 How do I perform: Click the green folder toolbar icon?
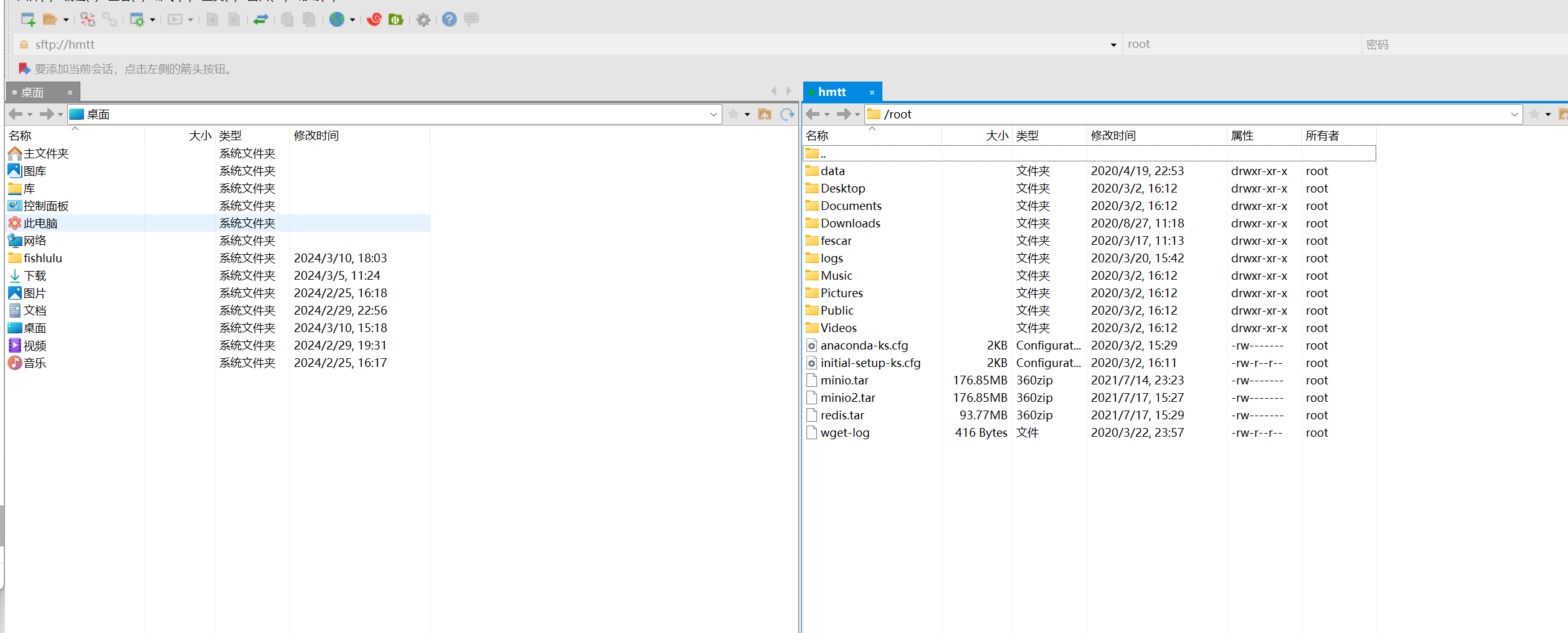396,19
